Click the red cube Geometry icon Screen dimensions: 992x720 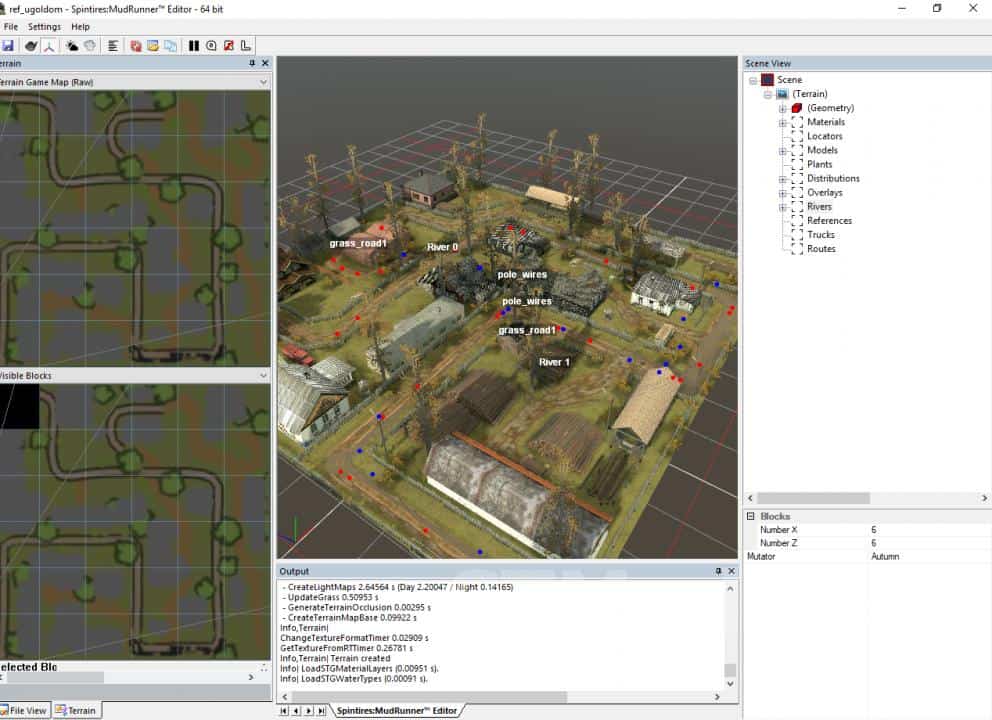797,108
